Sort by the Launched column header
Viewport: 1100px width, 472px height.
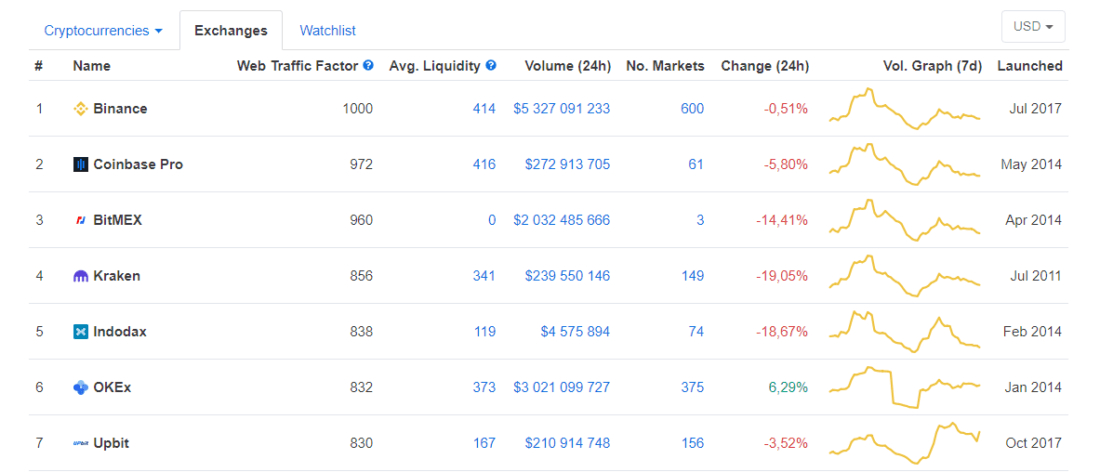point(1030,66)
